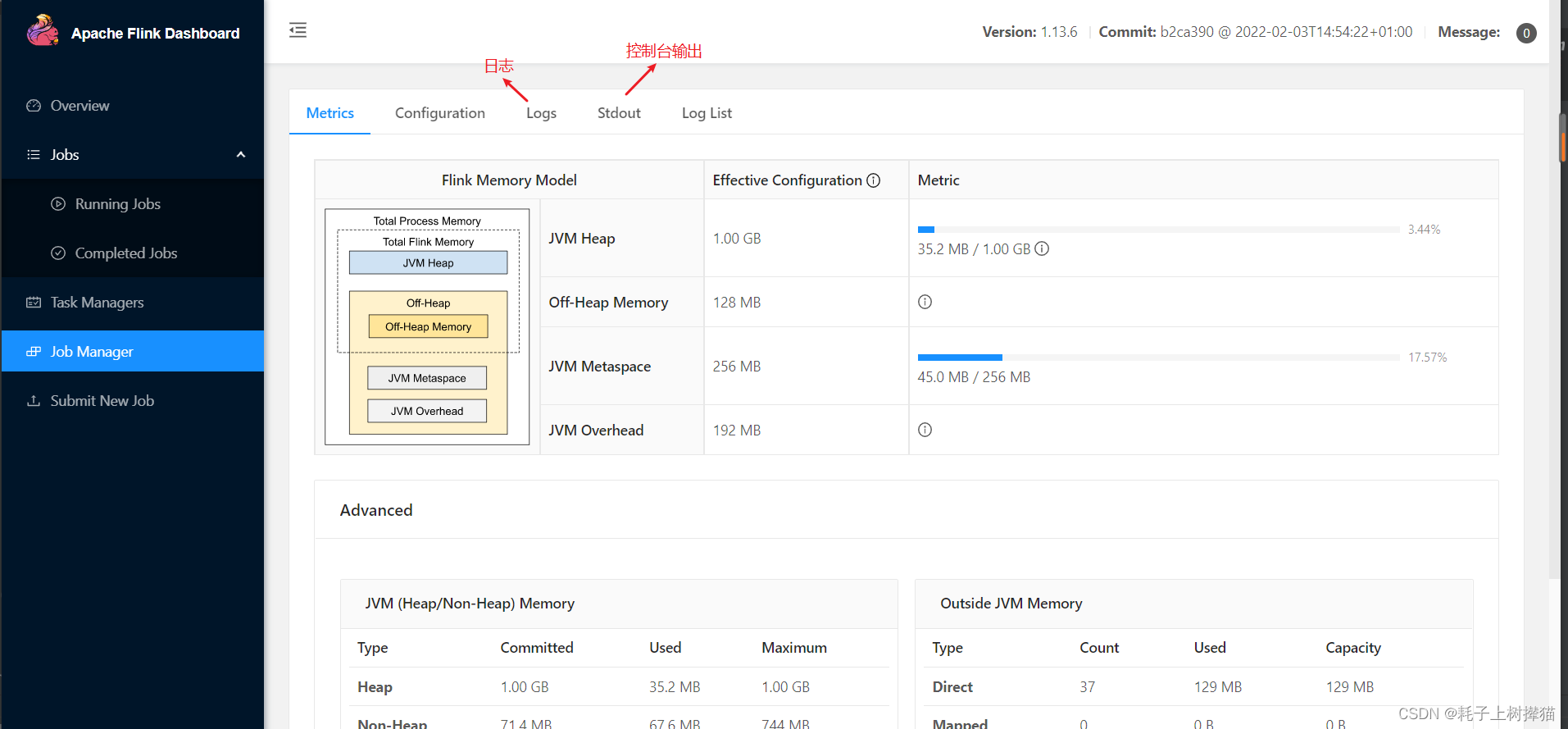This screenshot has width=1568, height=729.
Task: Click the Committed column header
Action: [x=537, y=648]
